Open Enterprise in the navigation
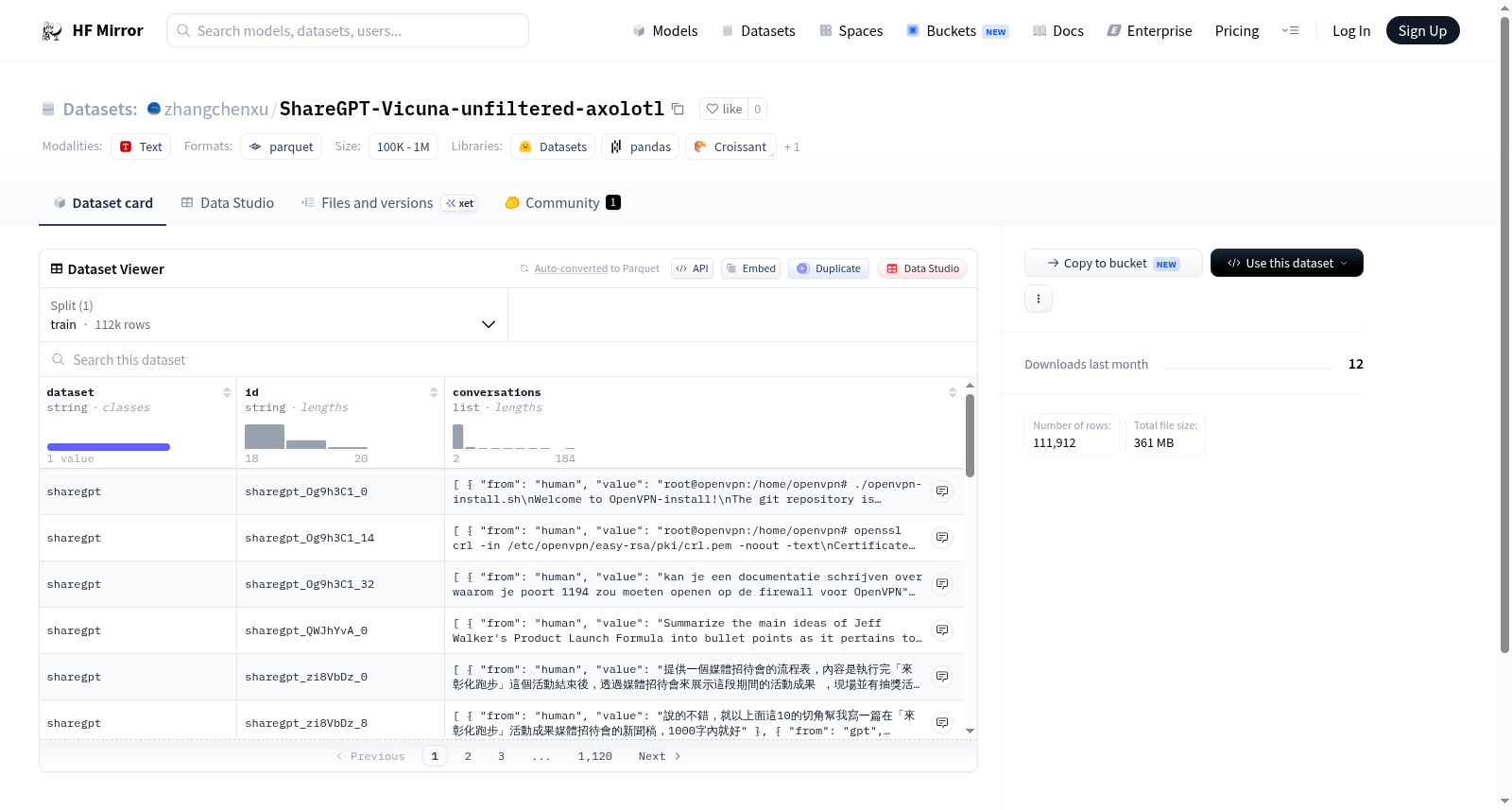1512x810 pixels. point(1149,31)
